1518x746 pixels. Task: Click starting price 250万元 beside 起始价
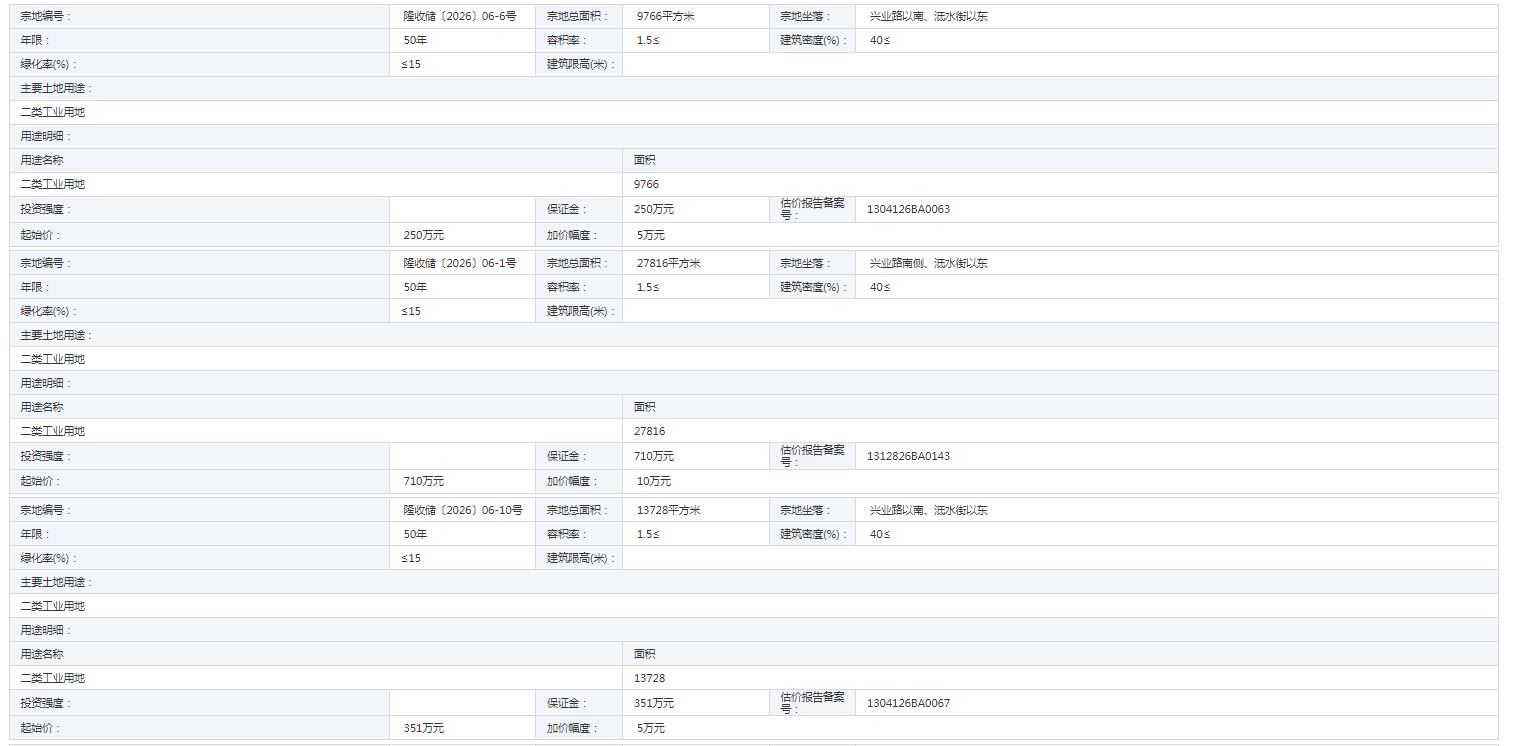[423, 235]
